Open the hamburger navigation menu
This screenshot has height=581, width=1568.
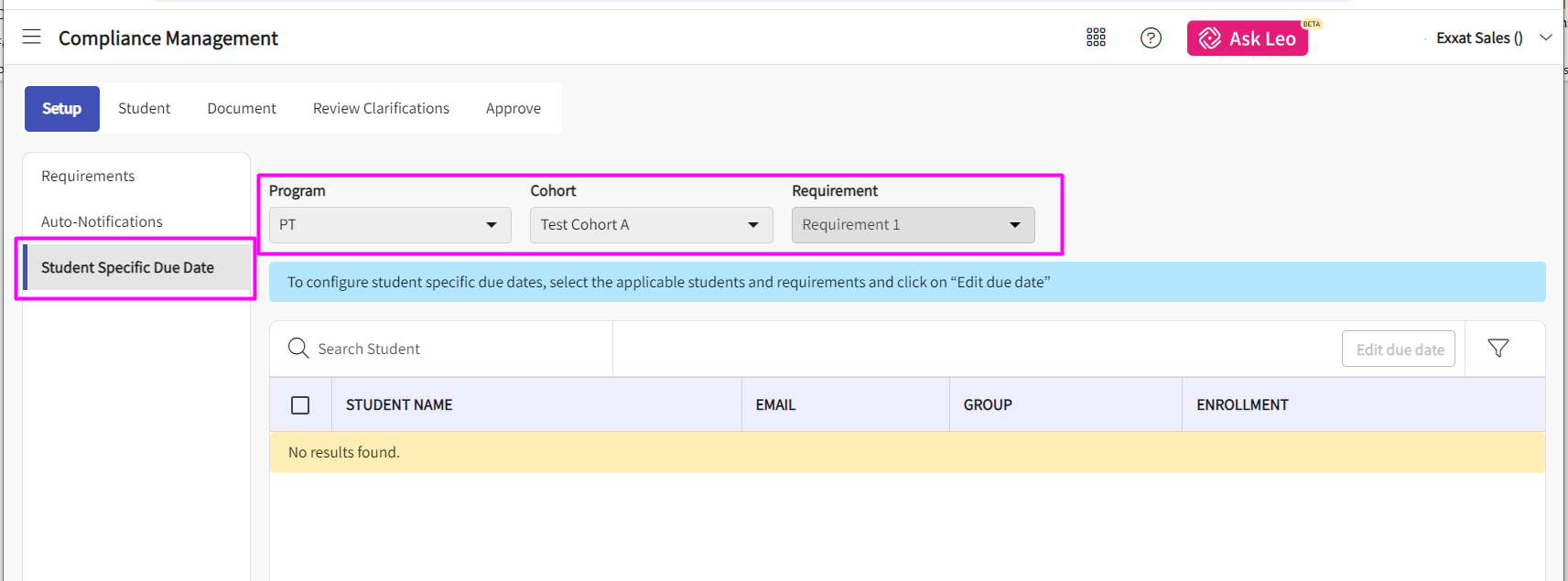click(x=32, y=37)
